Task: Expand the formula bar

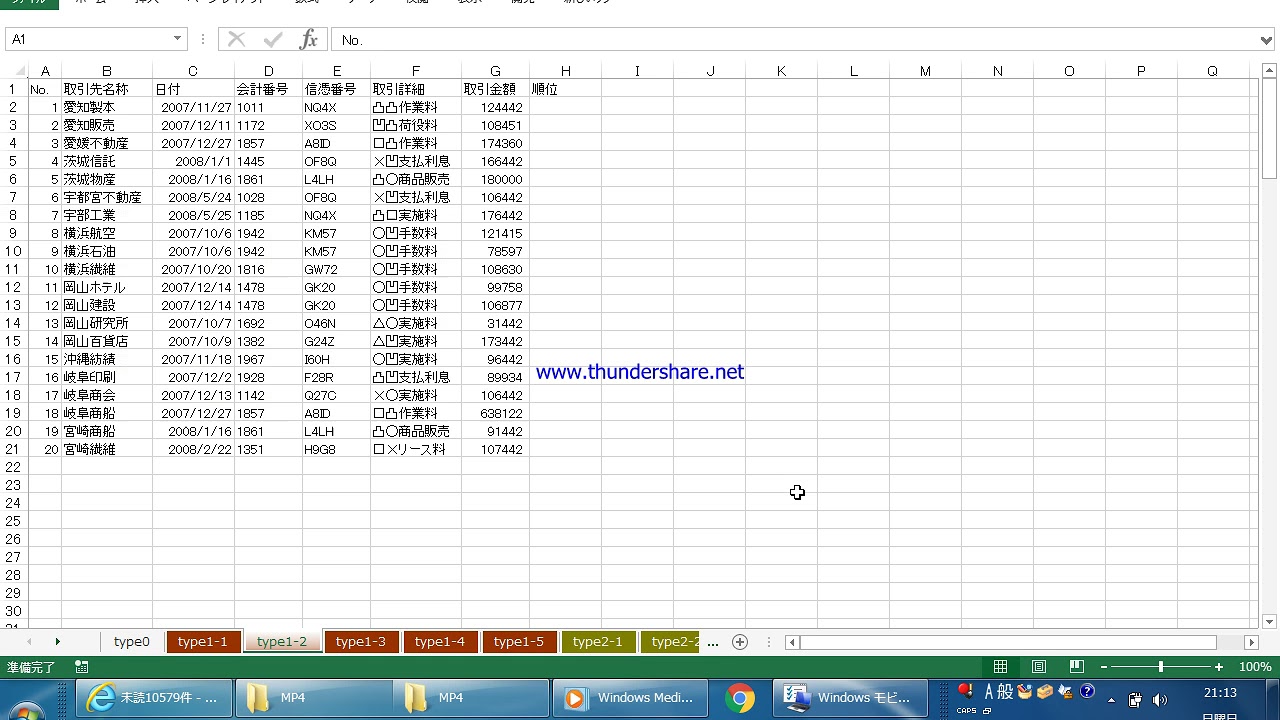Action: click(1267, 40)
